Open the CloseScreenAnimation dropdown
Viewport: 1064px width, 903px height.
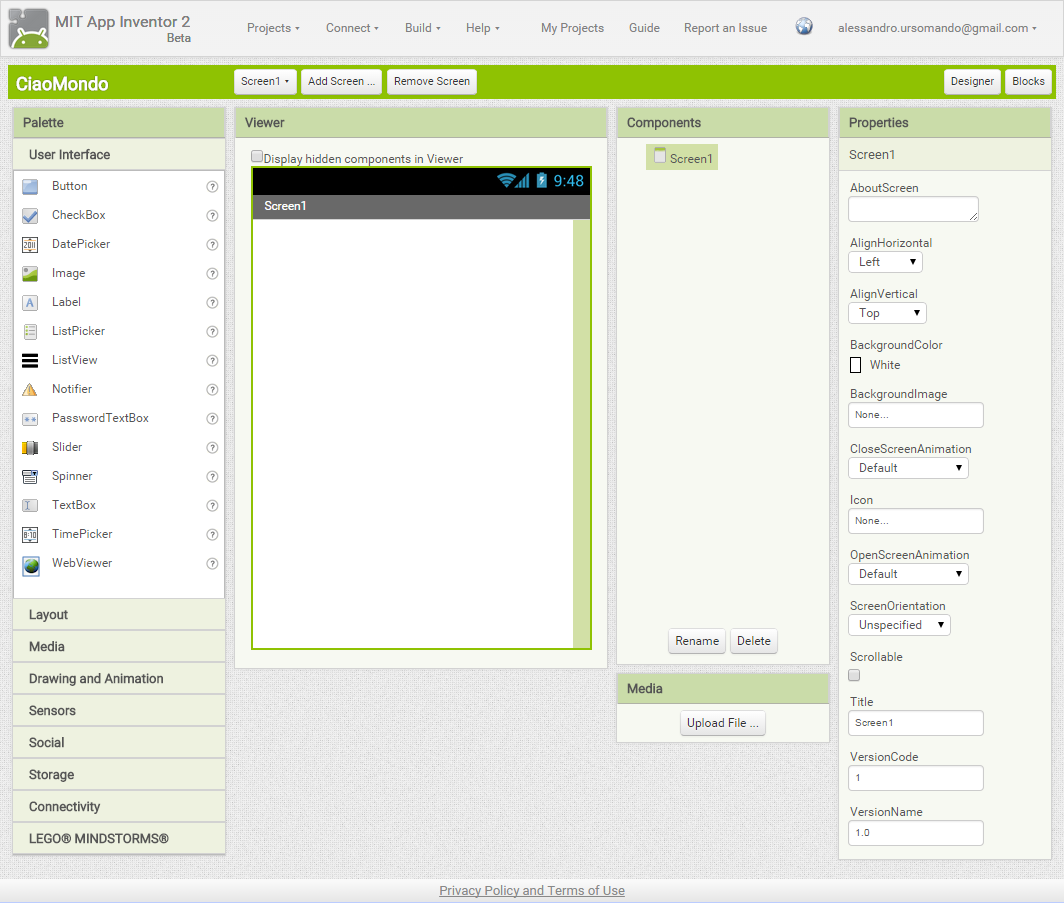pos(909,468)
